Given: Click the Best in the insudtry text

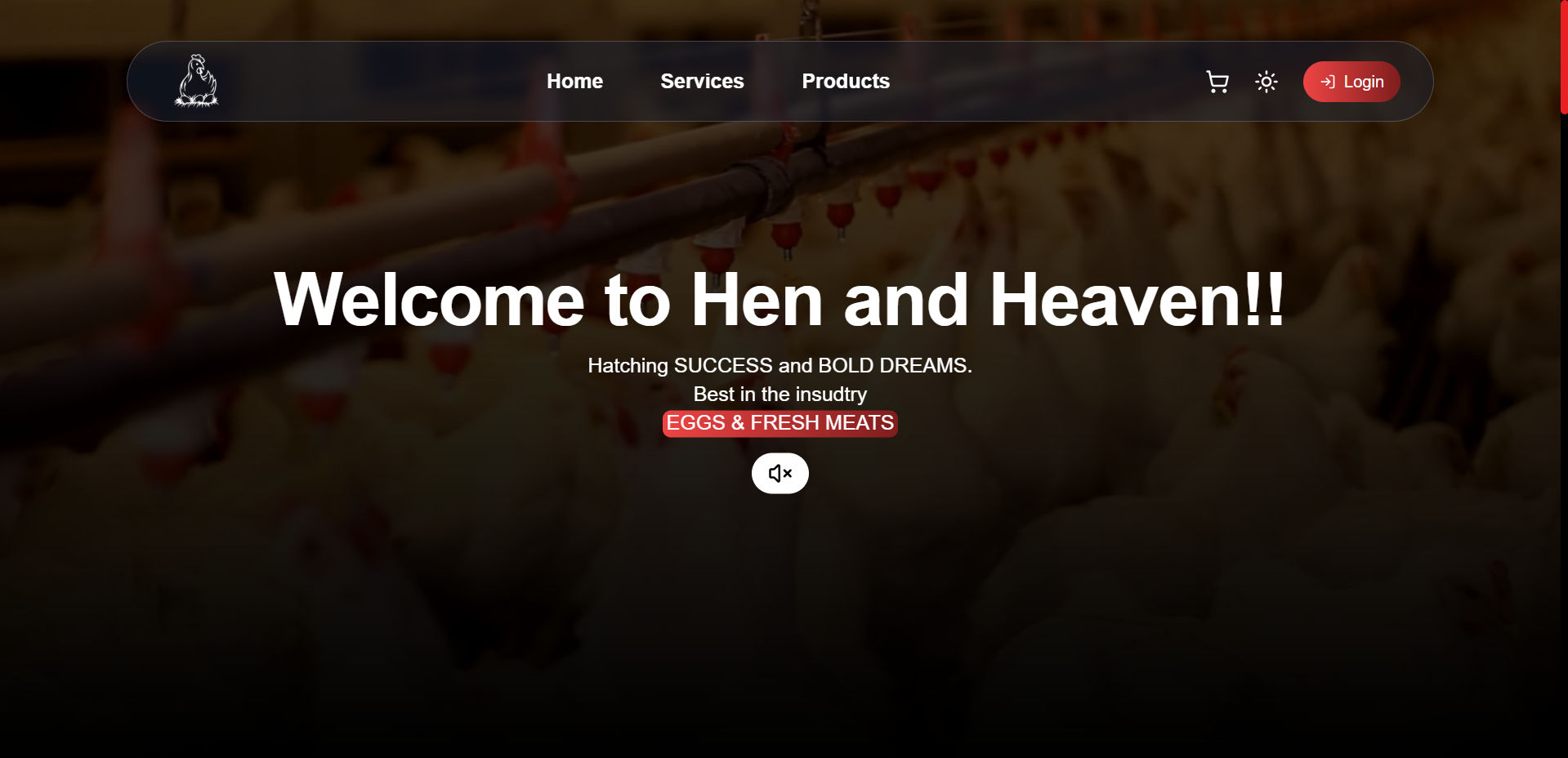Looking at the screenshot, I should 780,394.
